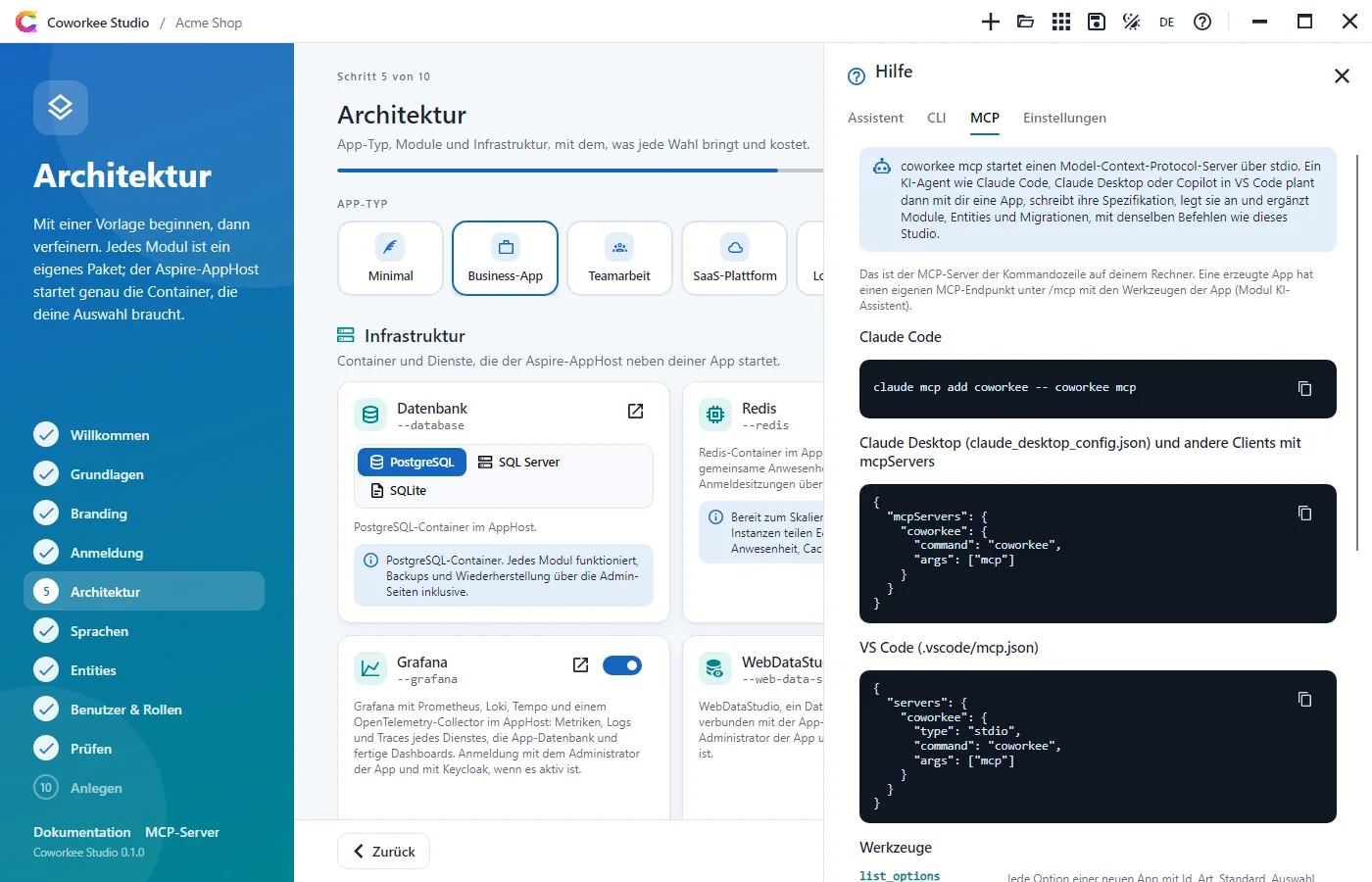Save the project with the floppy disk icon
This screenshot has width=1372, height=882.
pyautogui.click(x=1097, y=22)
